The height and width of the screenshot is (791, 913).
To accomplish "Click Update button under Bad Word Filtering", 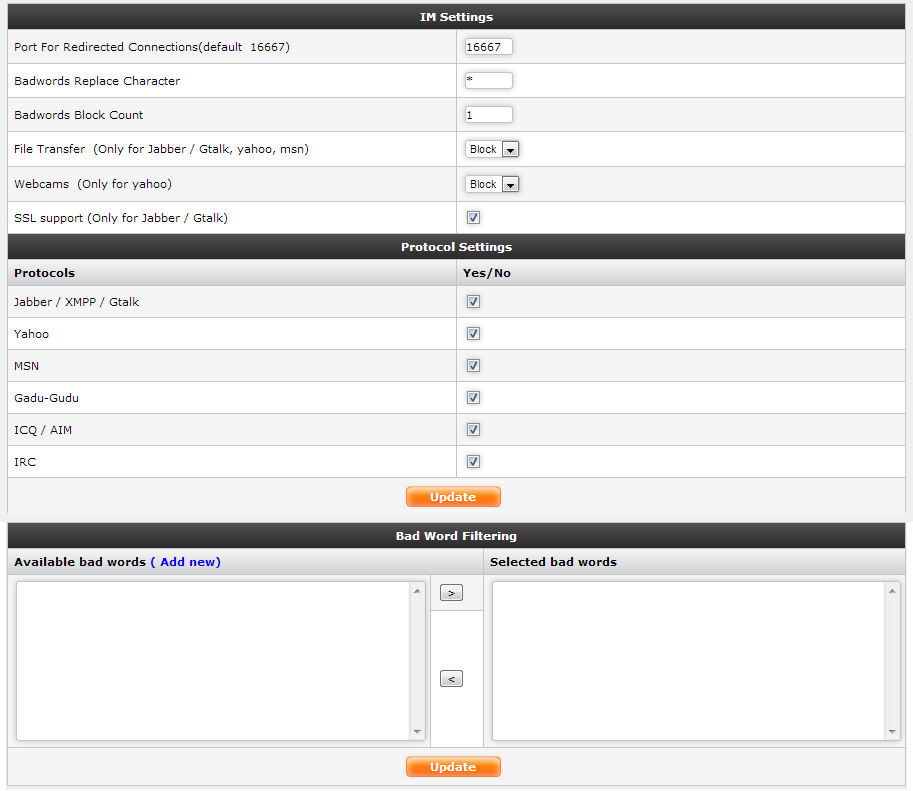I will point(453,767).
